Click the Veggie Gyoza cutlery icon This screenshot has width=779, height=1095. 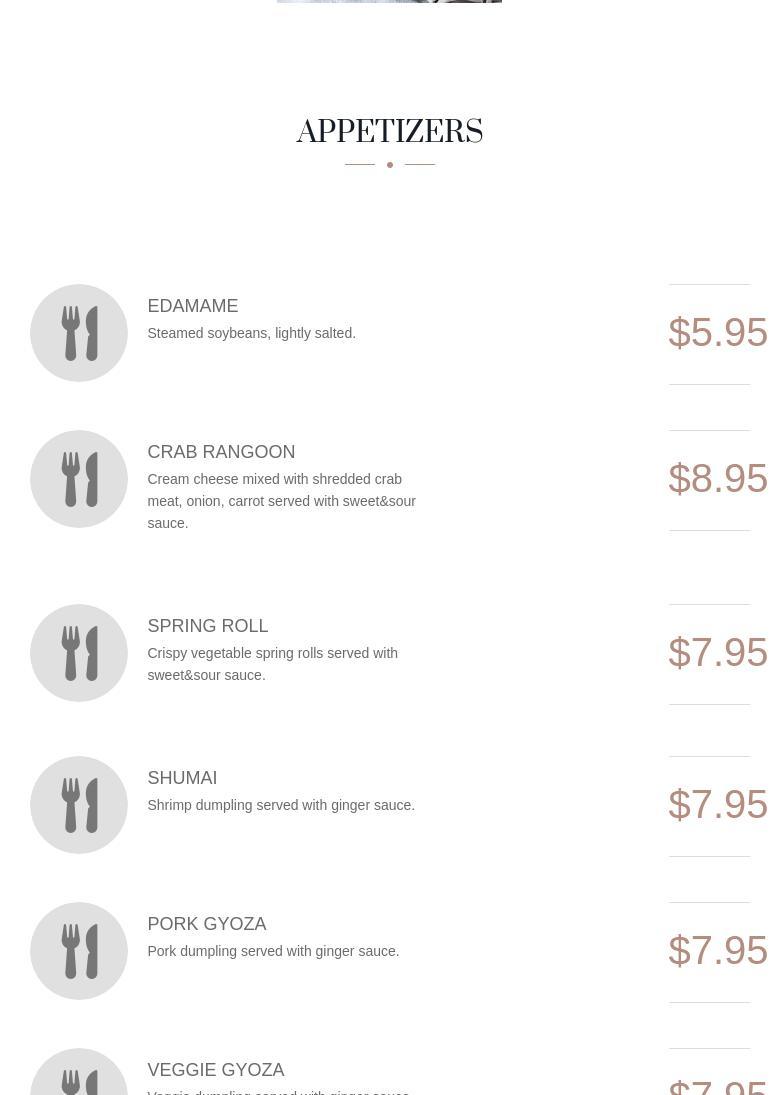[x=79, y=1072]
